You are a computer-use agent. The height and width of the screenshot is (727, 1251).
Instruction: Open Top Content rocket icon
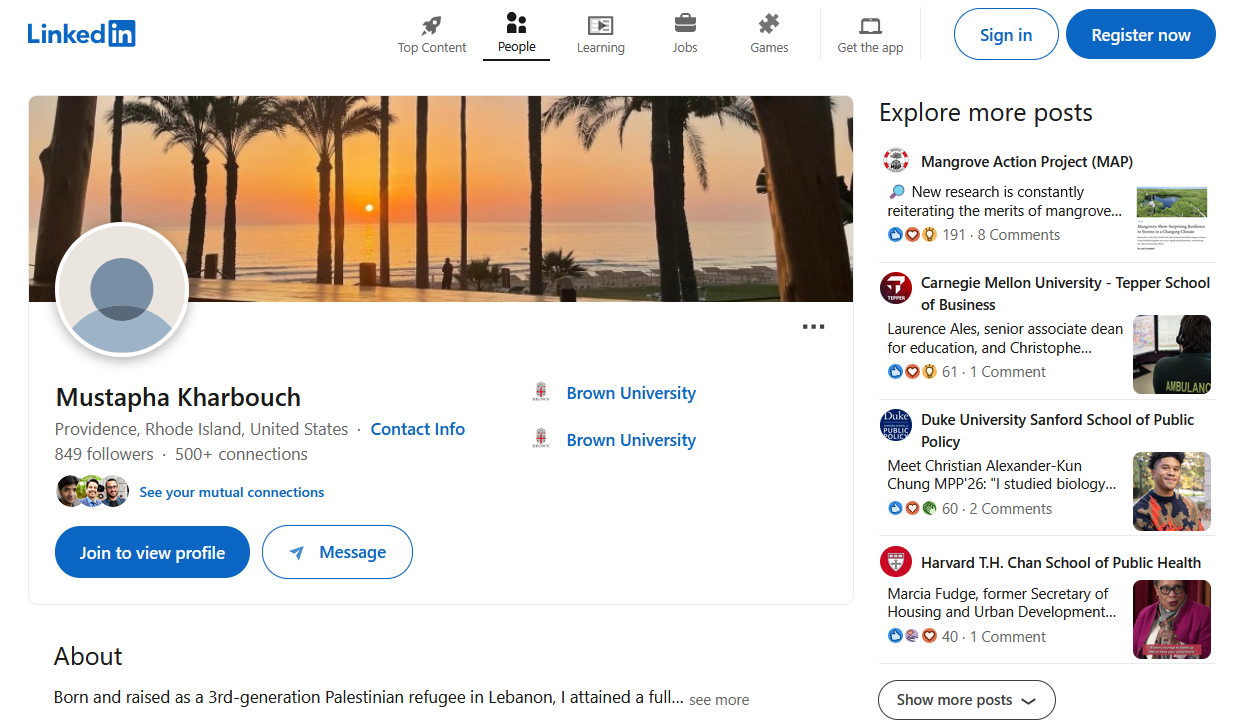(432, 25)
